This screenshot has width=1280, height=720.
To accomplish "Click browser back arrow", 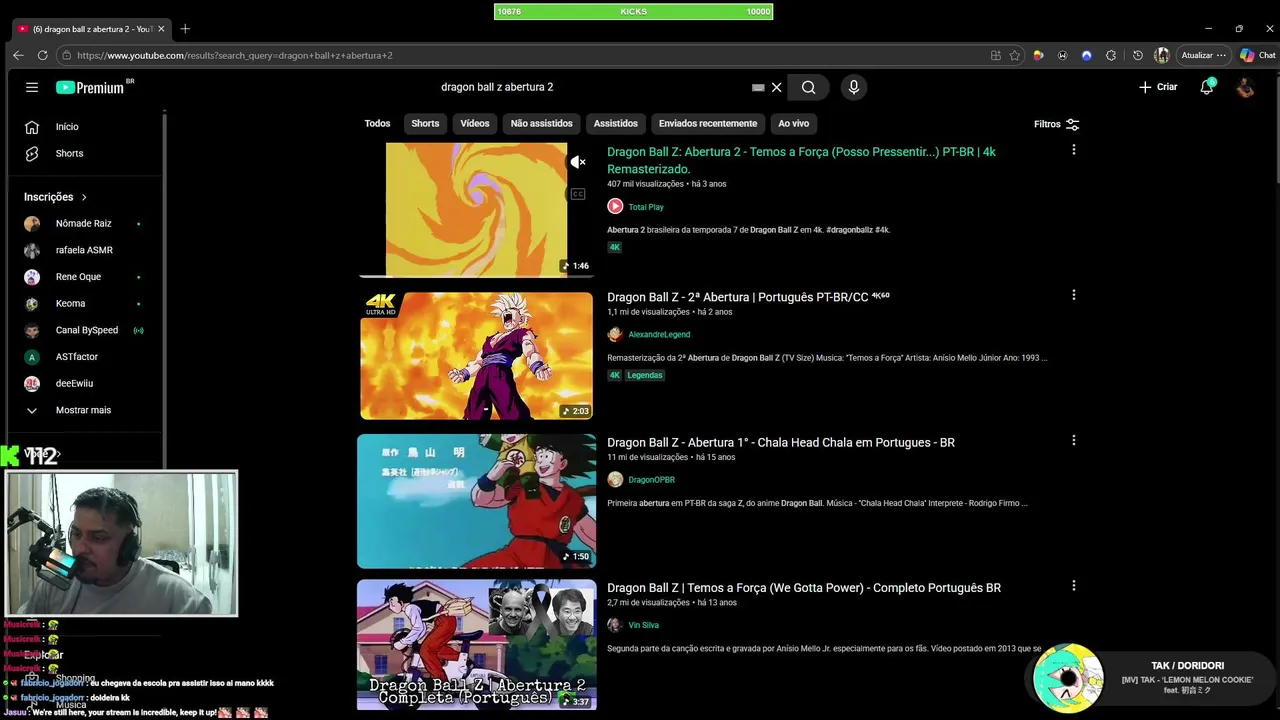I will 18,55.
